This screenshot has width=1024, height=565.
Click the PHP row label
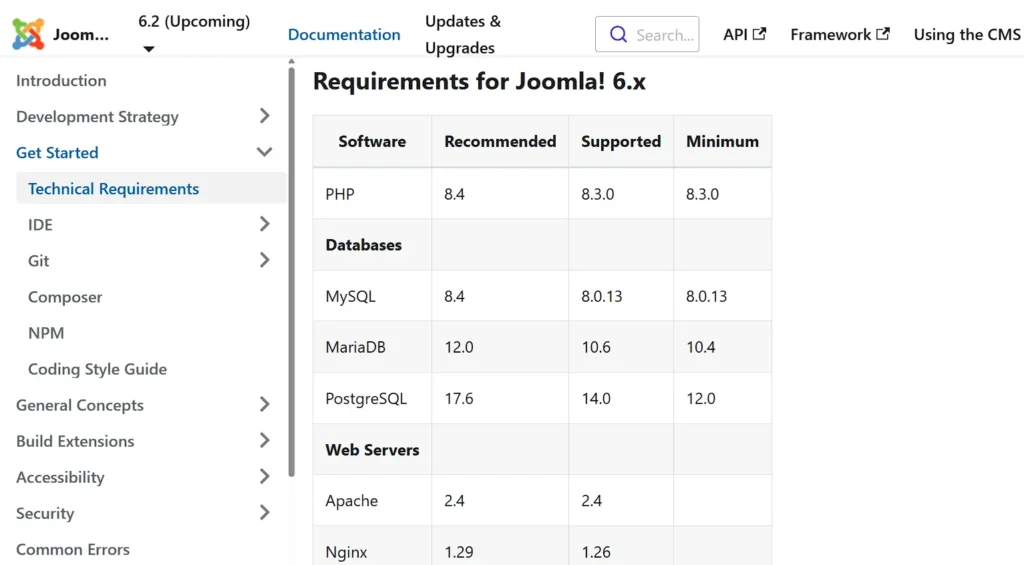pyautogui.click(x=340, y=194)
